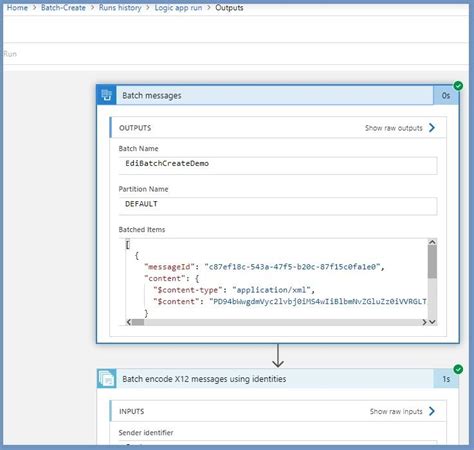Click the Batch encode X12 action icon
The height and width of the screenshot is (450, 474).
[107, 379]
